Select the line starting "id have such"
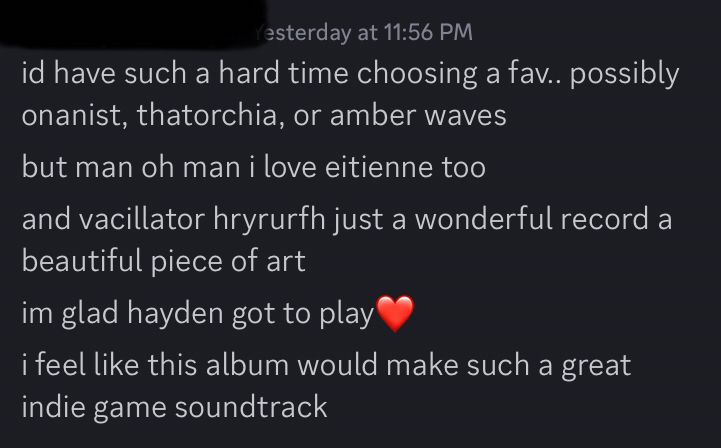The height and width of the screenshot is (448, 721). pyautogui.click(x=350, y=74)
